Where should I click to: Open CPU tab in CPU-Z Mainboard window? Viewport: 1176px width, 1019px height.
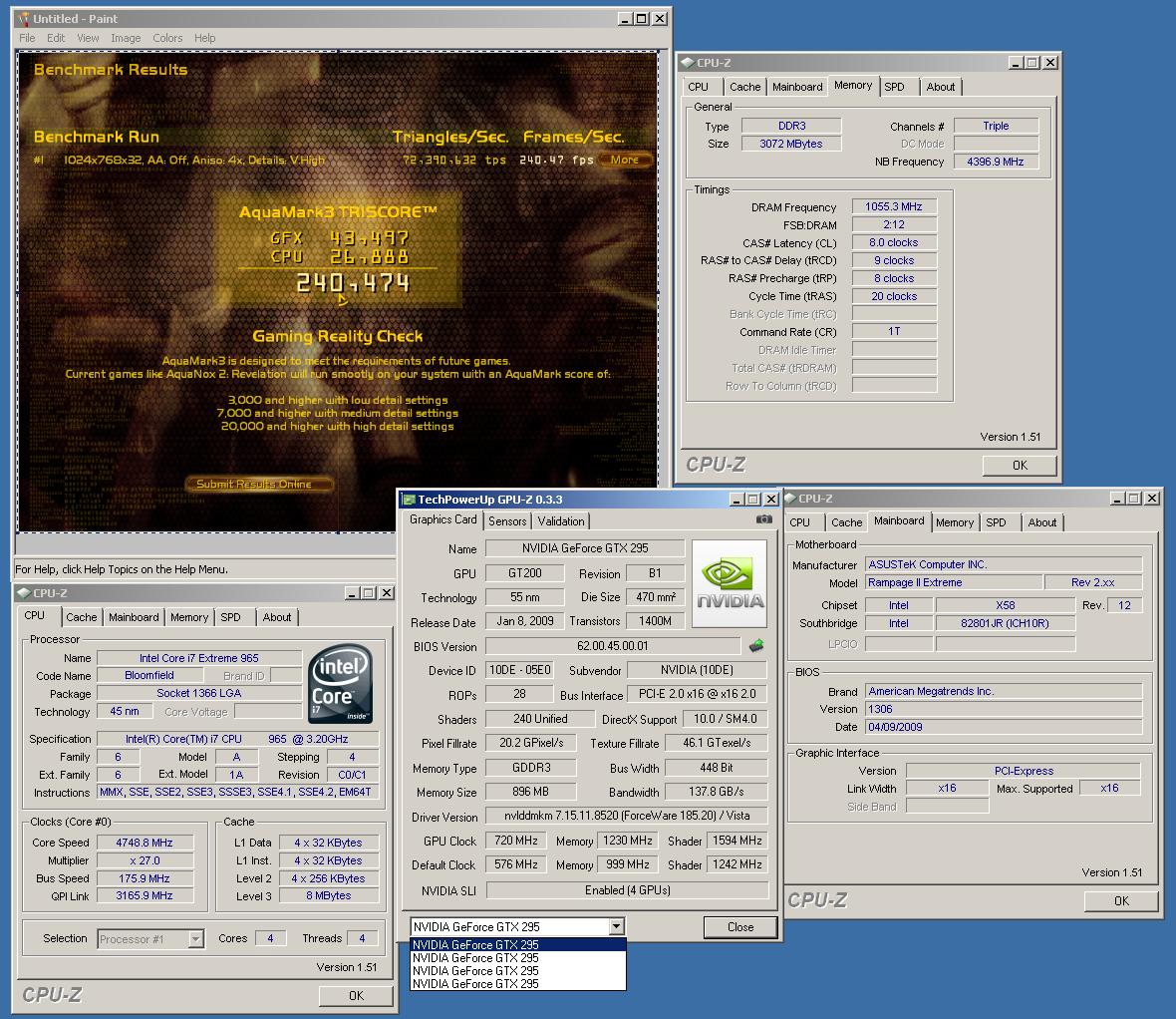[800, 523]
